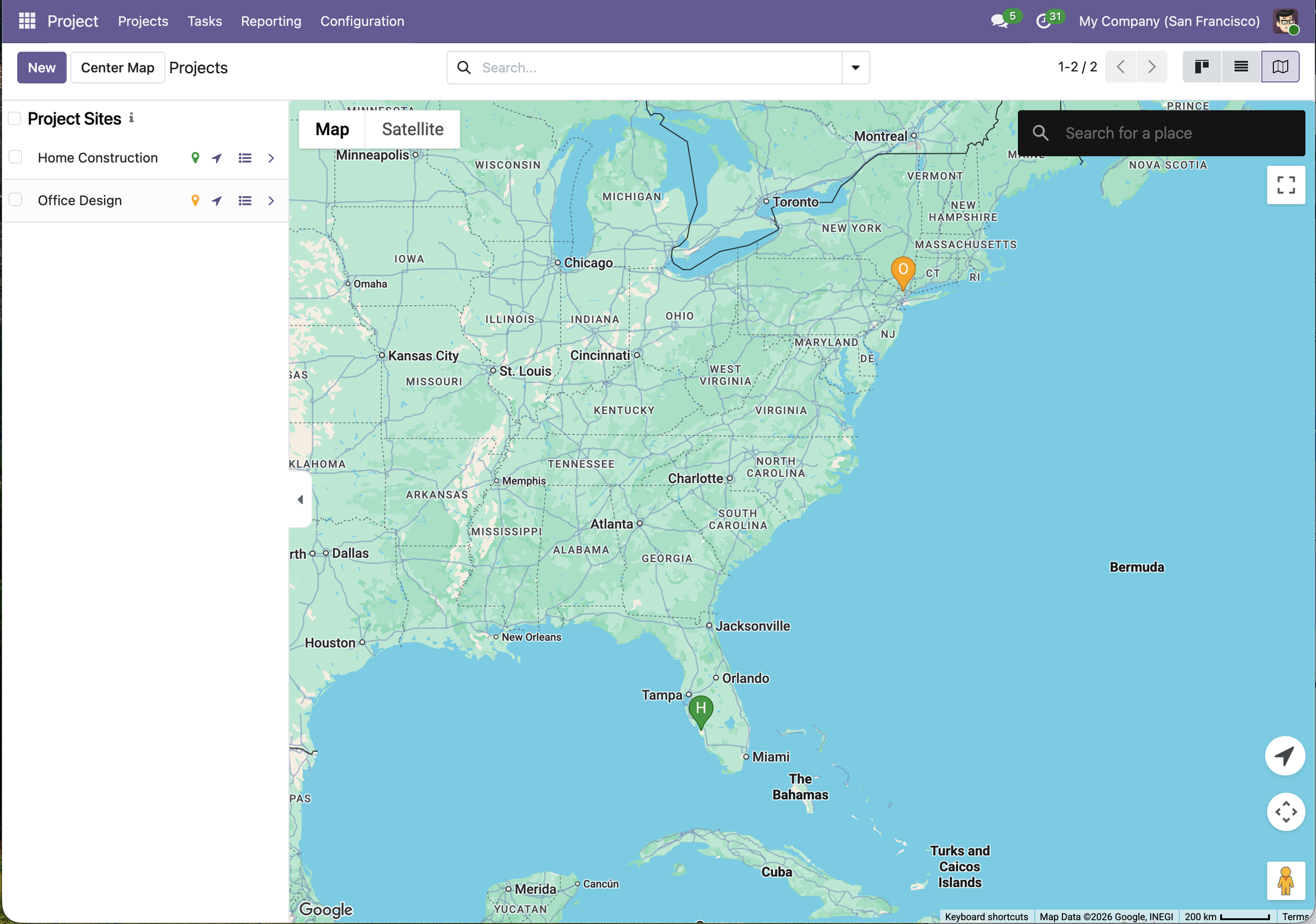Click the Projects breadcrumb title
Image resolution: width=1316 pixels, height=924 pixels.
198,67
